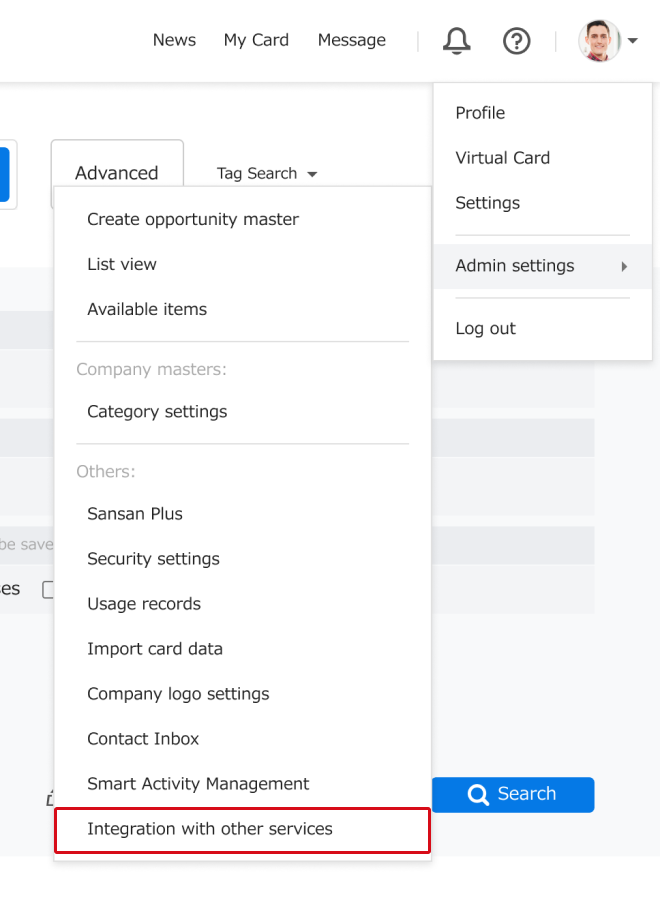
Task: Open the Message menu item
Action: click(x=352, y=40)
